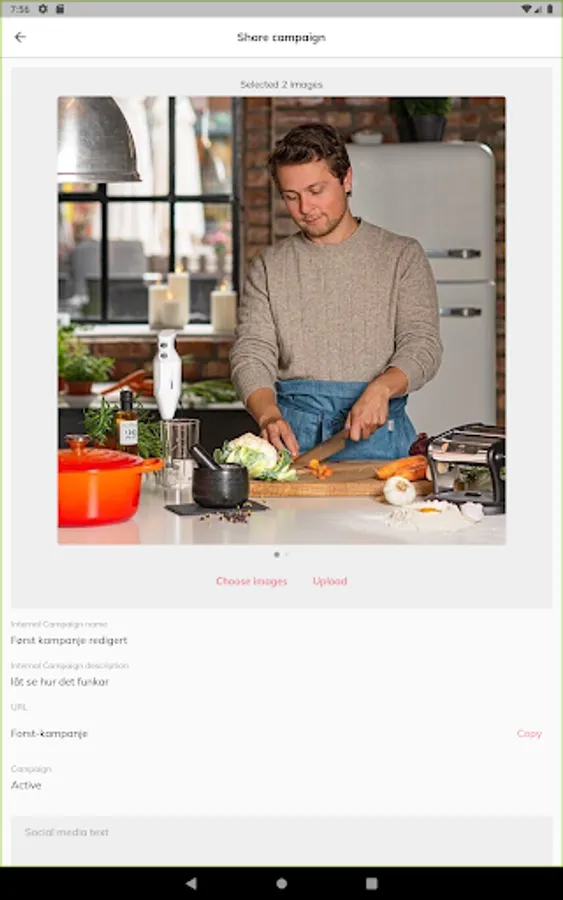Focus the Social media text box

tap(281, 841)
